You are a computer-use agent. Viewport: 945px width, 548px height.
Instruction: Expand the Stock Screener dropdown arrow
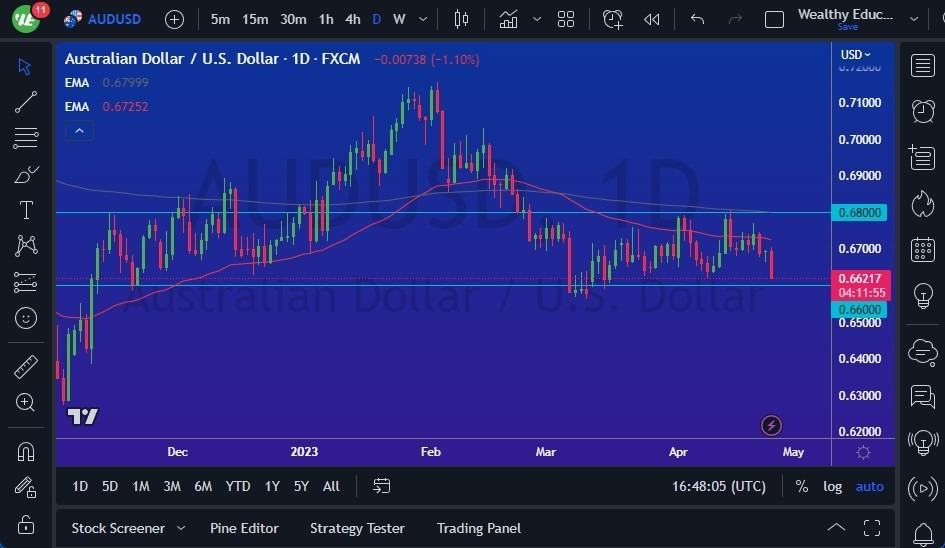(181, 528)
